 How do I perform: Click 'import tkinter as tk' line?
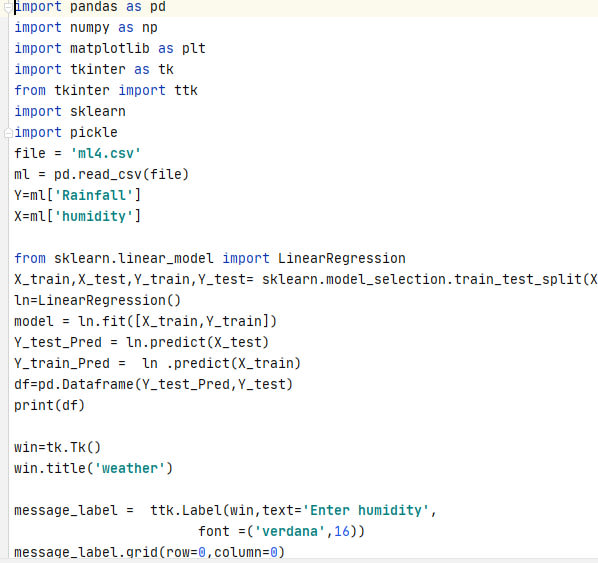94,70
